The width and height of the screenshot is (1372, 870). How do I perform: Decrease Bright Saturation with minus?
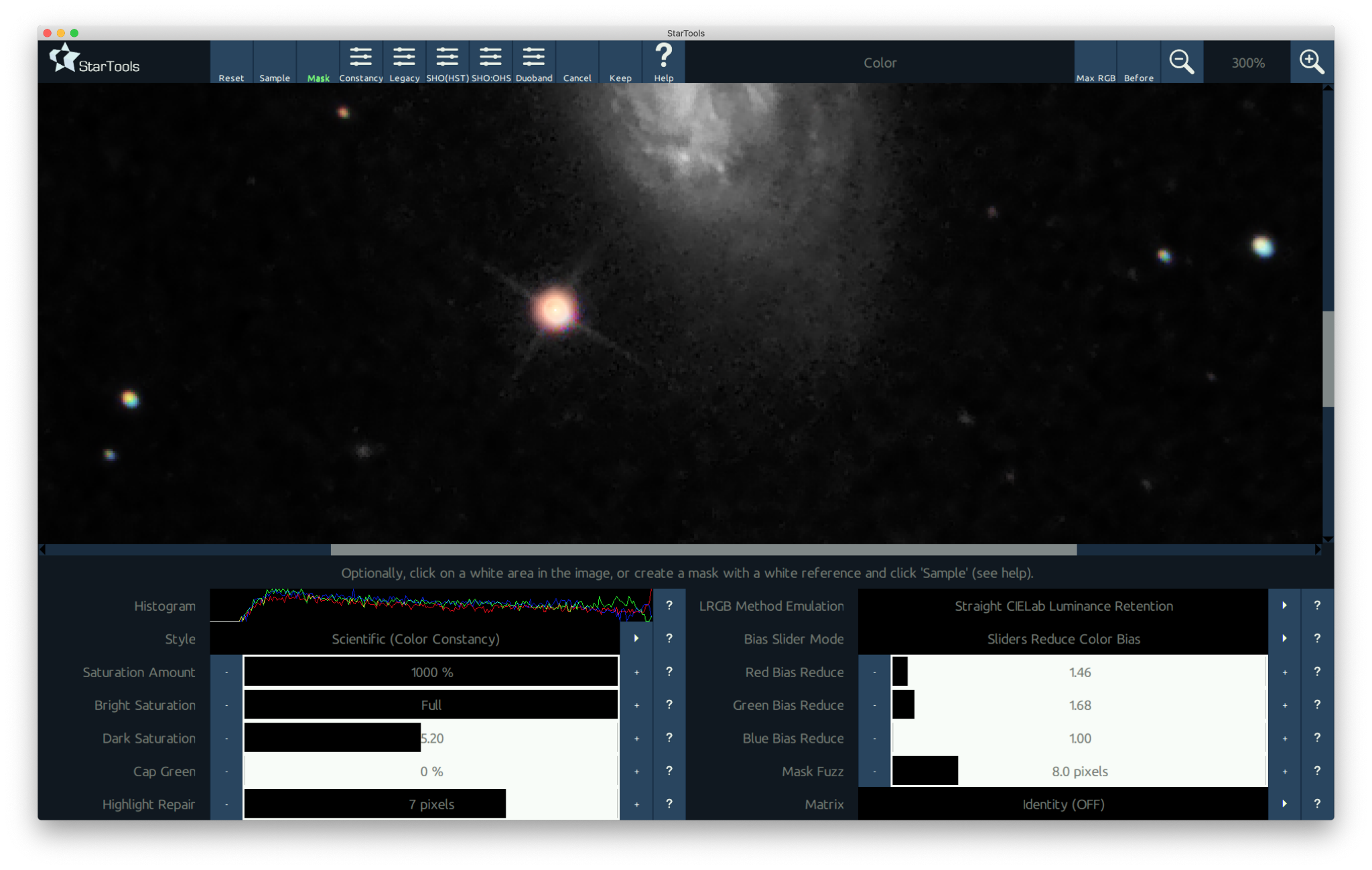pos(226,705)
